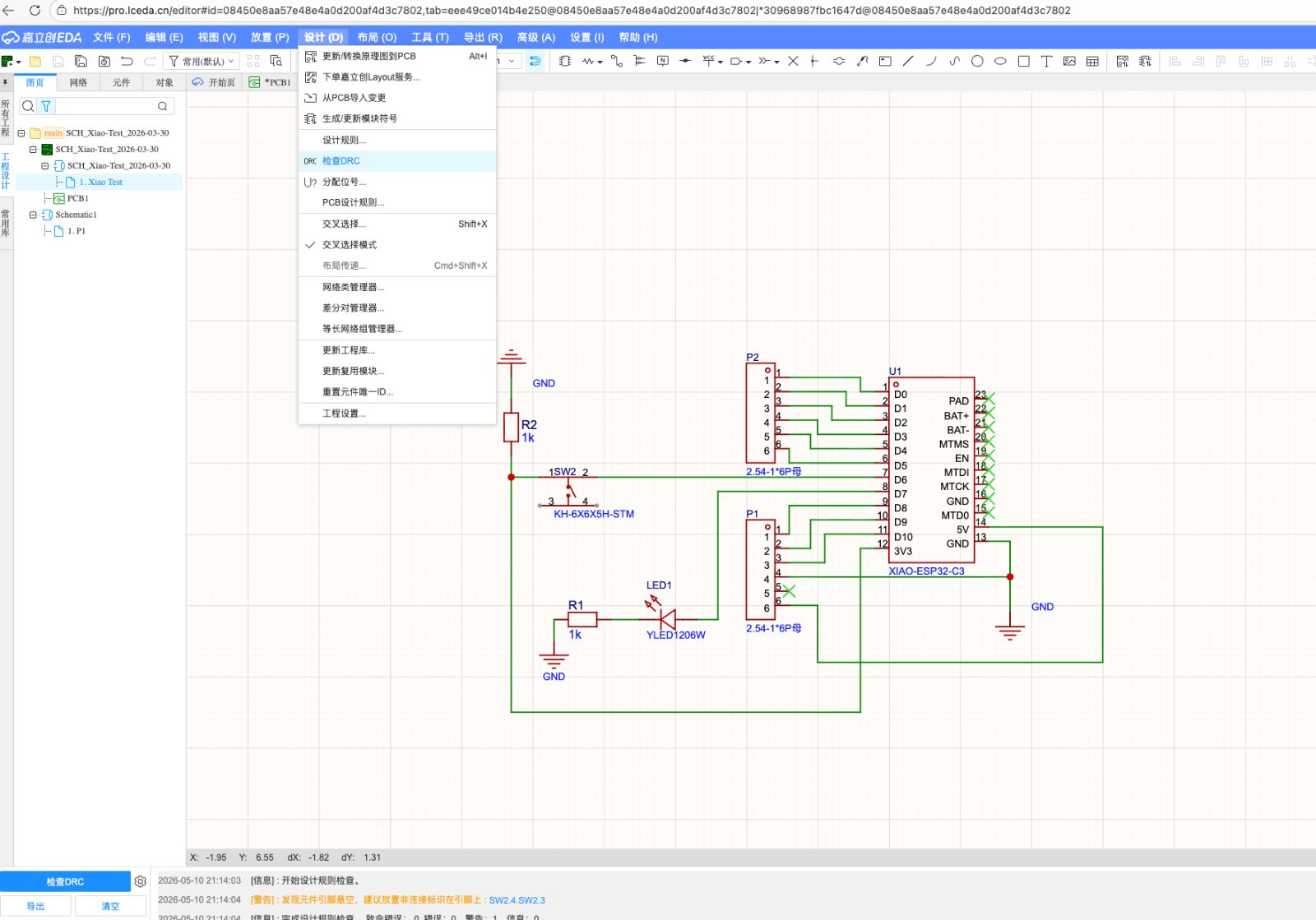
Task: Select the Line drawing tool
Action: [x=908, y=61]
